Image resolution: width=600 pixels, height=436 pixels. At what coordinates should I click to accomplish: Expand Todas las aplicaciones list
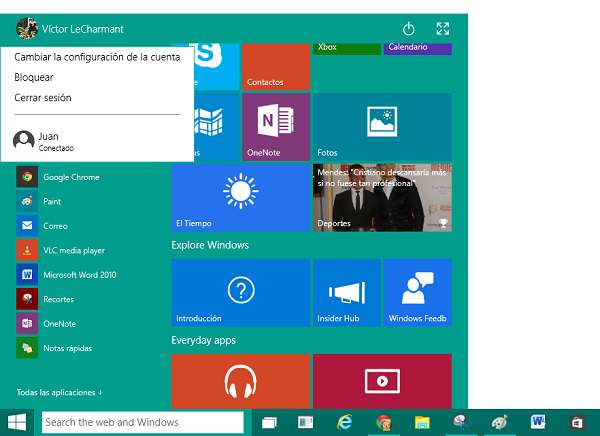[x=60, y=392]
